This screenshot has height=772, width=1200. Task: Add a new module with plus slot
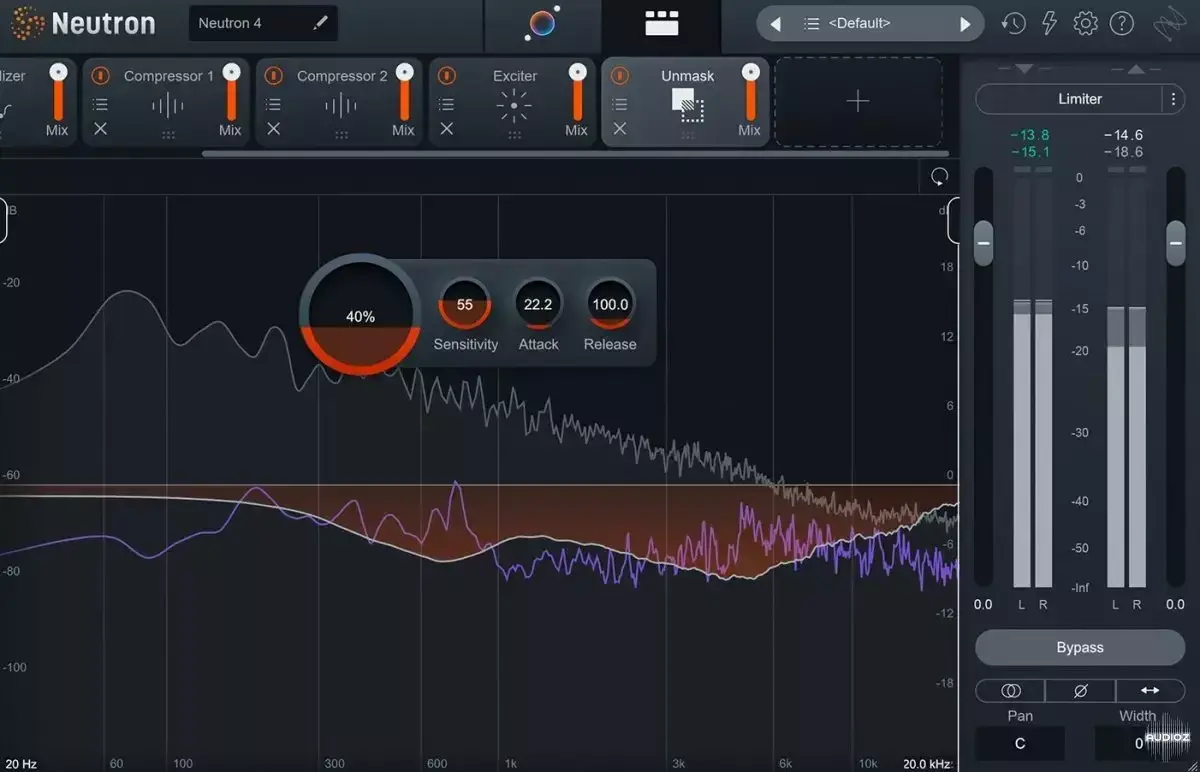[x=858, y=102]
